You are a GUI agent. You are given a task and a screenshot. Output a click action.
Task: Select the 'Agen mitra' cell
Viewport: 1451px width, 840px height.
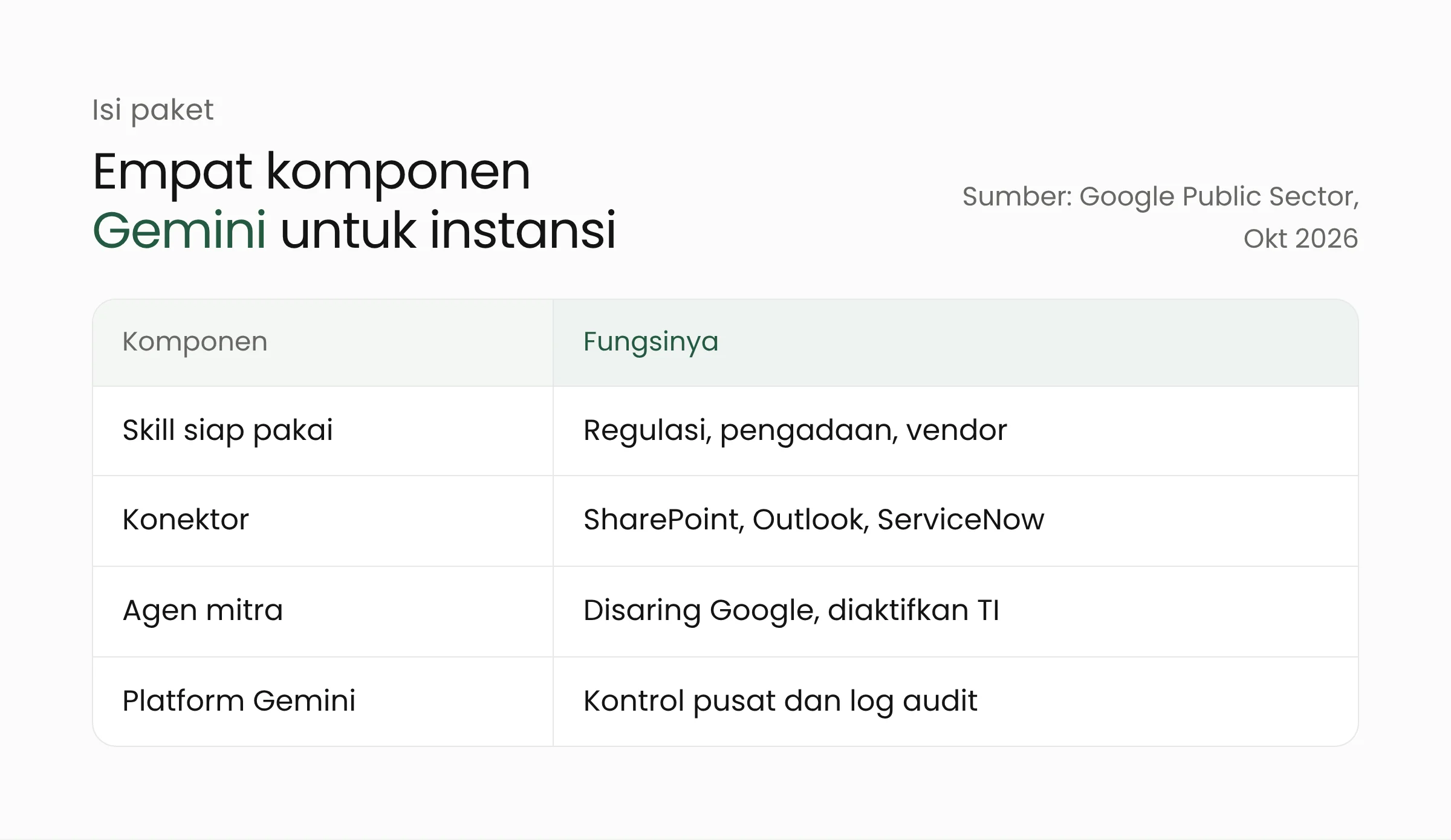[323, 612]
